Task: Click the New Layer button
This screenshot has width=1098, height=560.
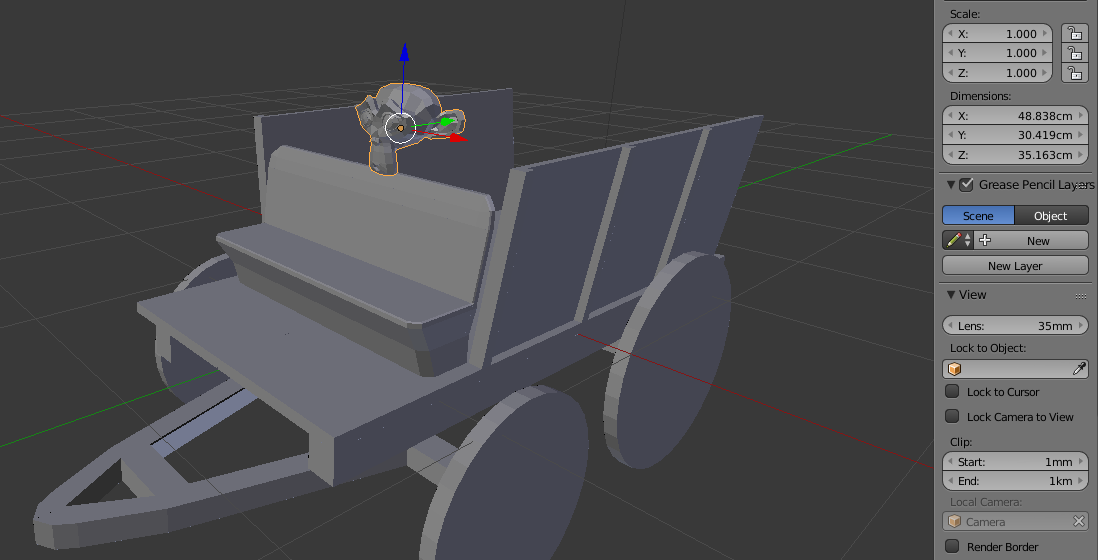Action: coord(1015,265)
